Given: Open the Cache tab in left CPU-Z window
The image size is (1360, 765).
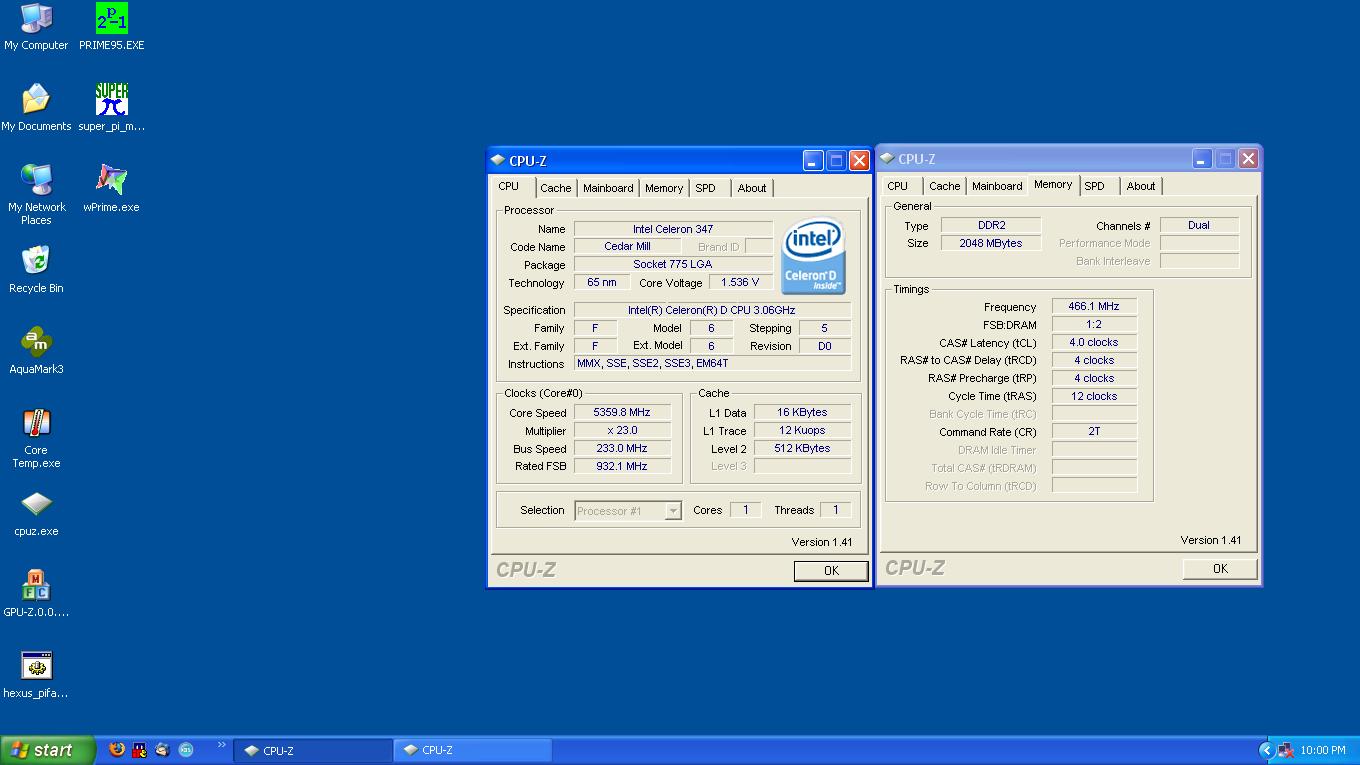Looking at the screenshot, I should coord(556,188).
